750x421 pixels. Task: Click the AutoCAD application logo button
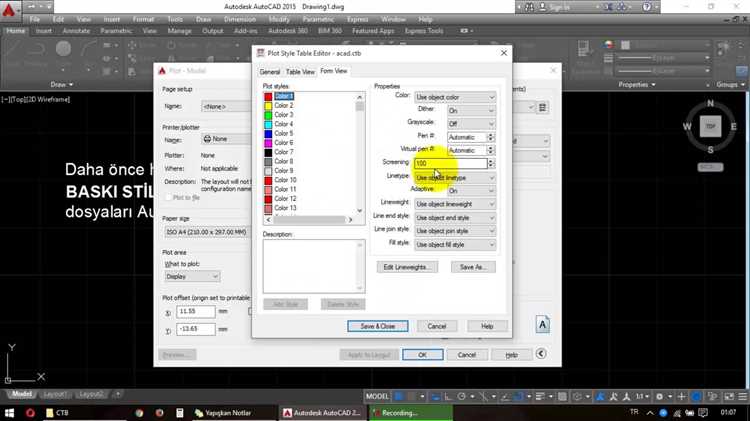pyautogui.click(x=9, y=9)
